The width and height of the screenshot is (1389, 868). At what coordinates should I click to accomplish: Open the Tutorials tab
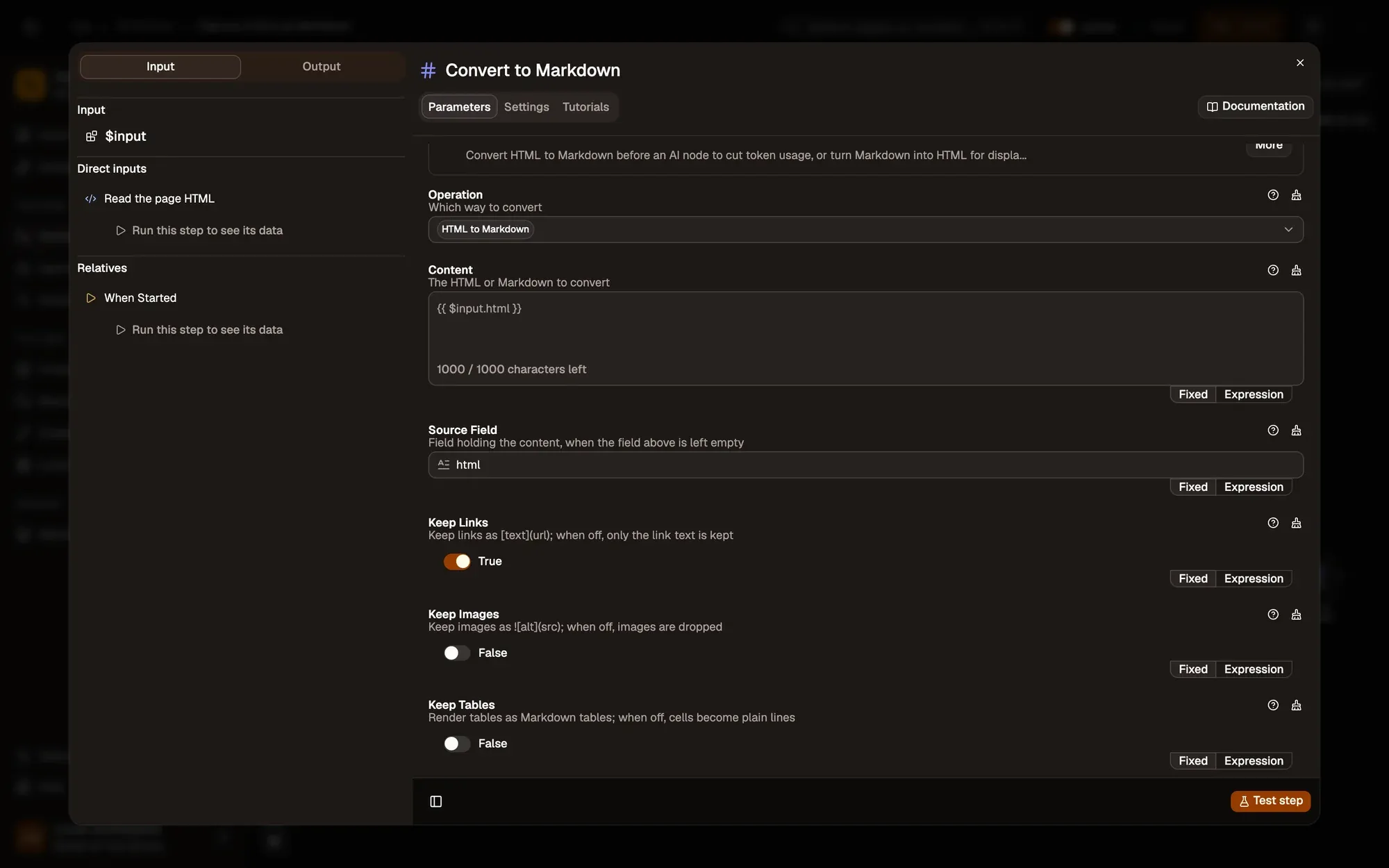[585, 107]
